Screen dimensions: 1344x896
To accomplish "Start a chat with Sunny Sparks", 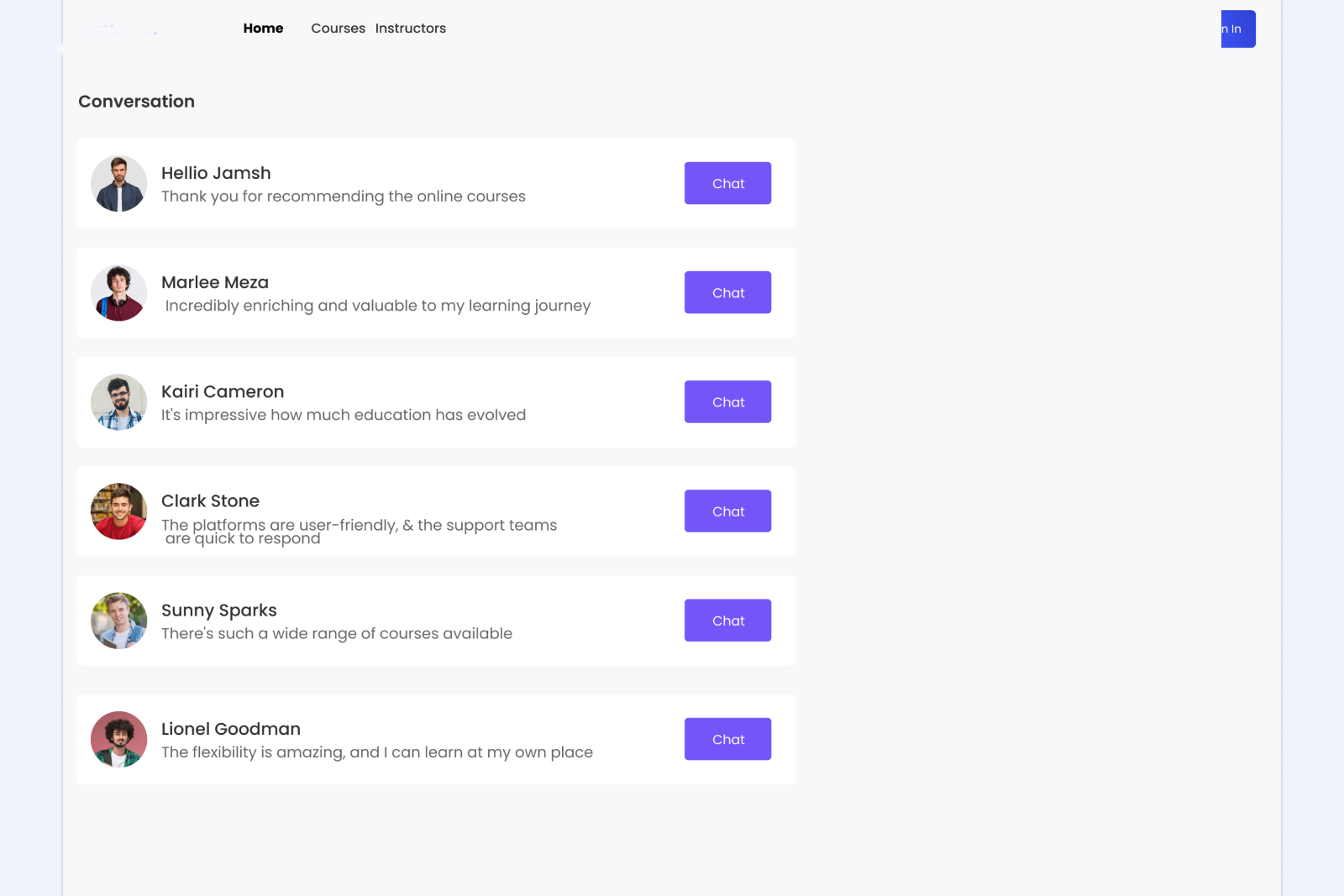I will point(727,621).
